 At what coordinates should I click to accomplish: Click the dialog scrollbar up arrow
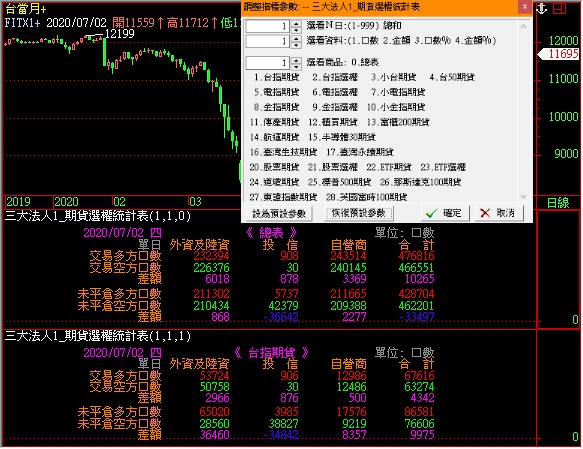tap(524, 26)
